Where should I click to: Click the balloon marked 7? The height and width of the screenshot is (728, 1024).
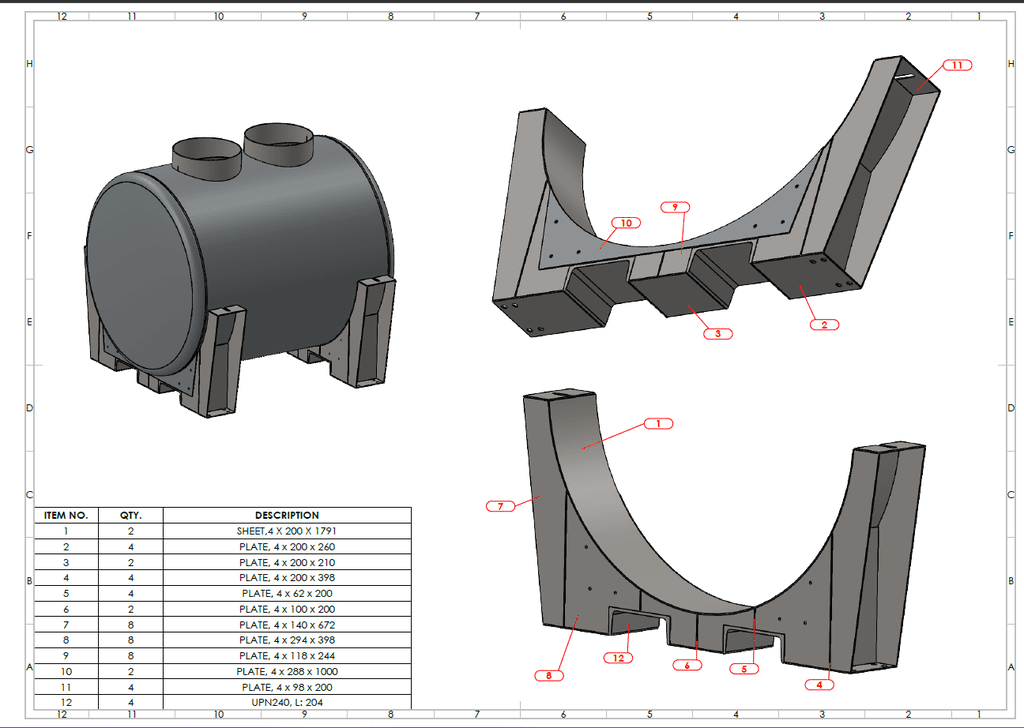click(500, 506)
